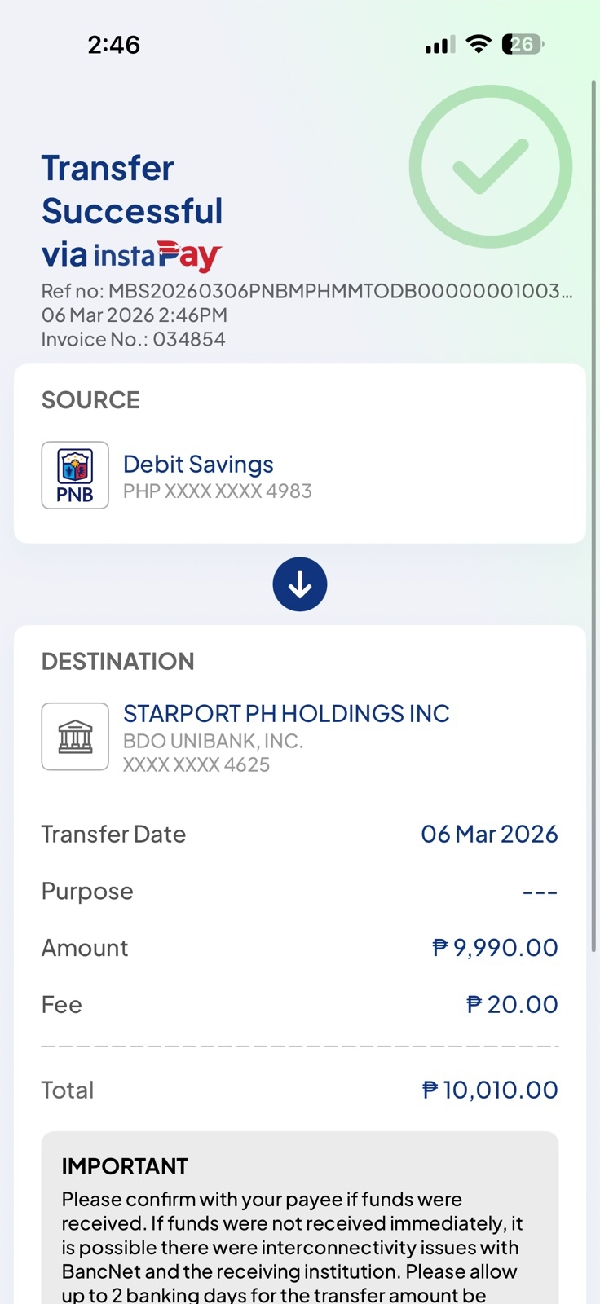Tap the Fee value ₱20.00
Viewport: 600px width, 1304px height.
pos(511,1005)
